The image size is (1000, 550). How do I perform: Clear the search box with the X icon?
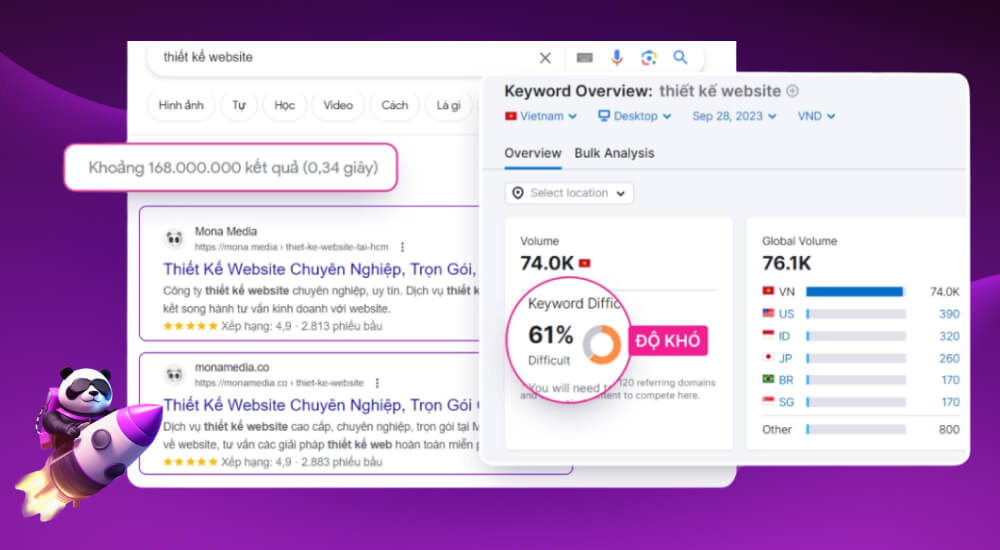[545, 58]
